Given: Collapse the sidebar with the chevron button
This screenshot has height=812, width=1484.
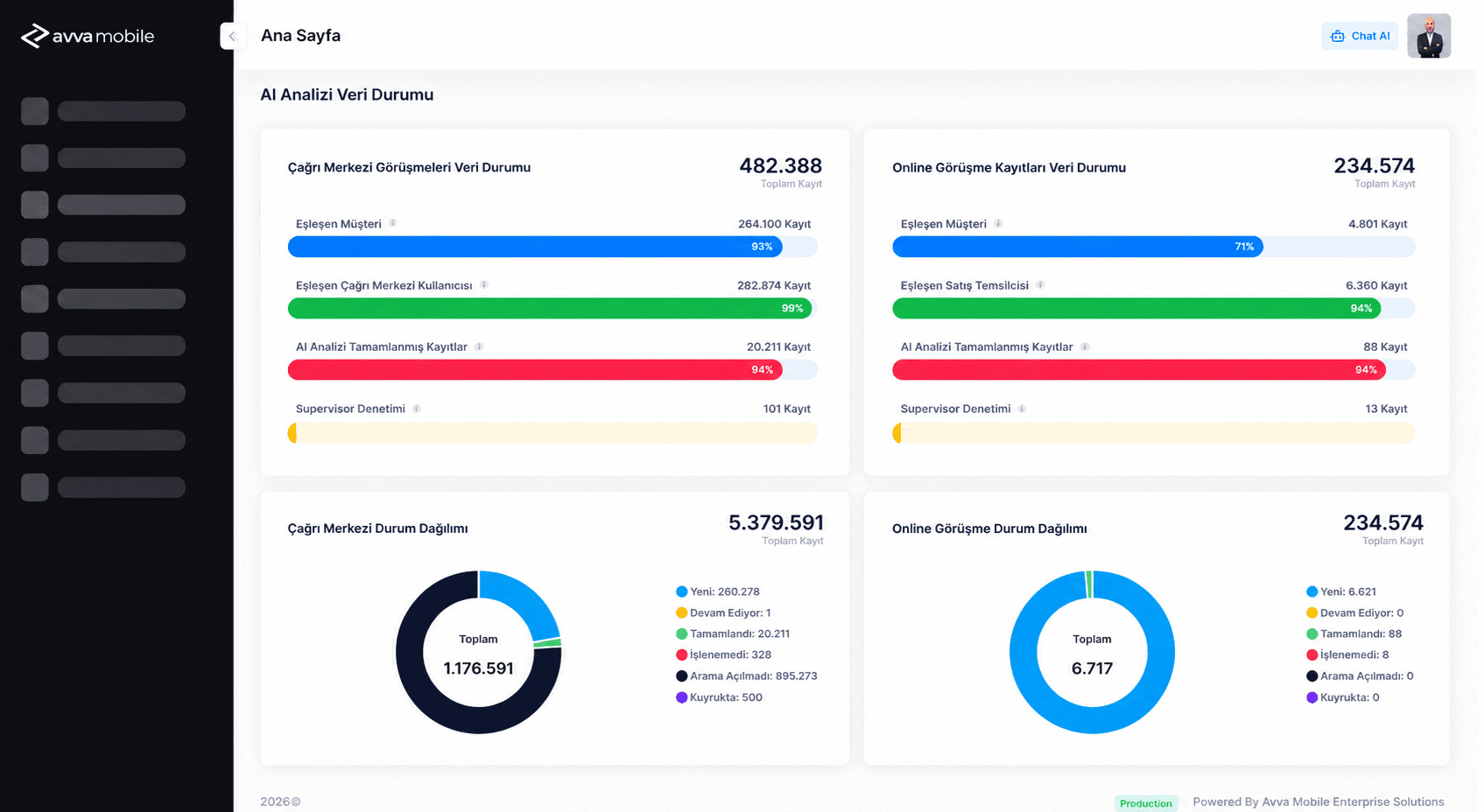Looking at the screenshot, I should click(231, 36).
